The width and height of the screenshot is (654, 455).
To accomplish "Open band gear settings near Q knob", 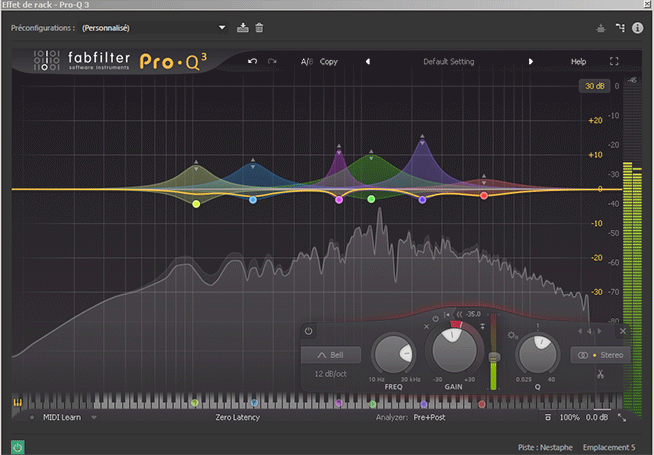I will [x=512, y=335].
